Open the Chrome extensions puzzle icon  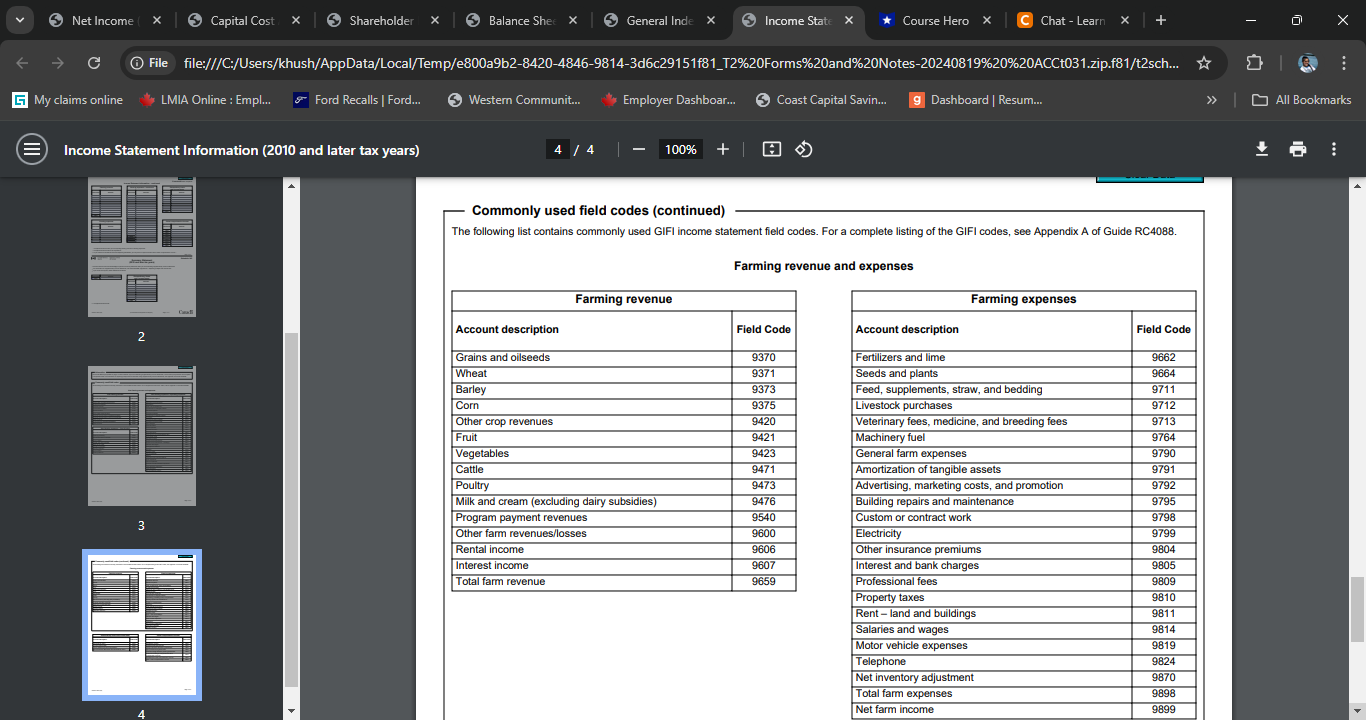tap(1254, 61)
